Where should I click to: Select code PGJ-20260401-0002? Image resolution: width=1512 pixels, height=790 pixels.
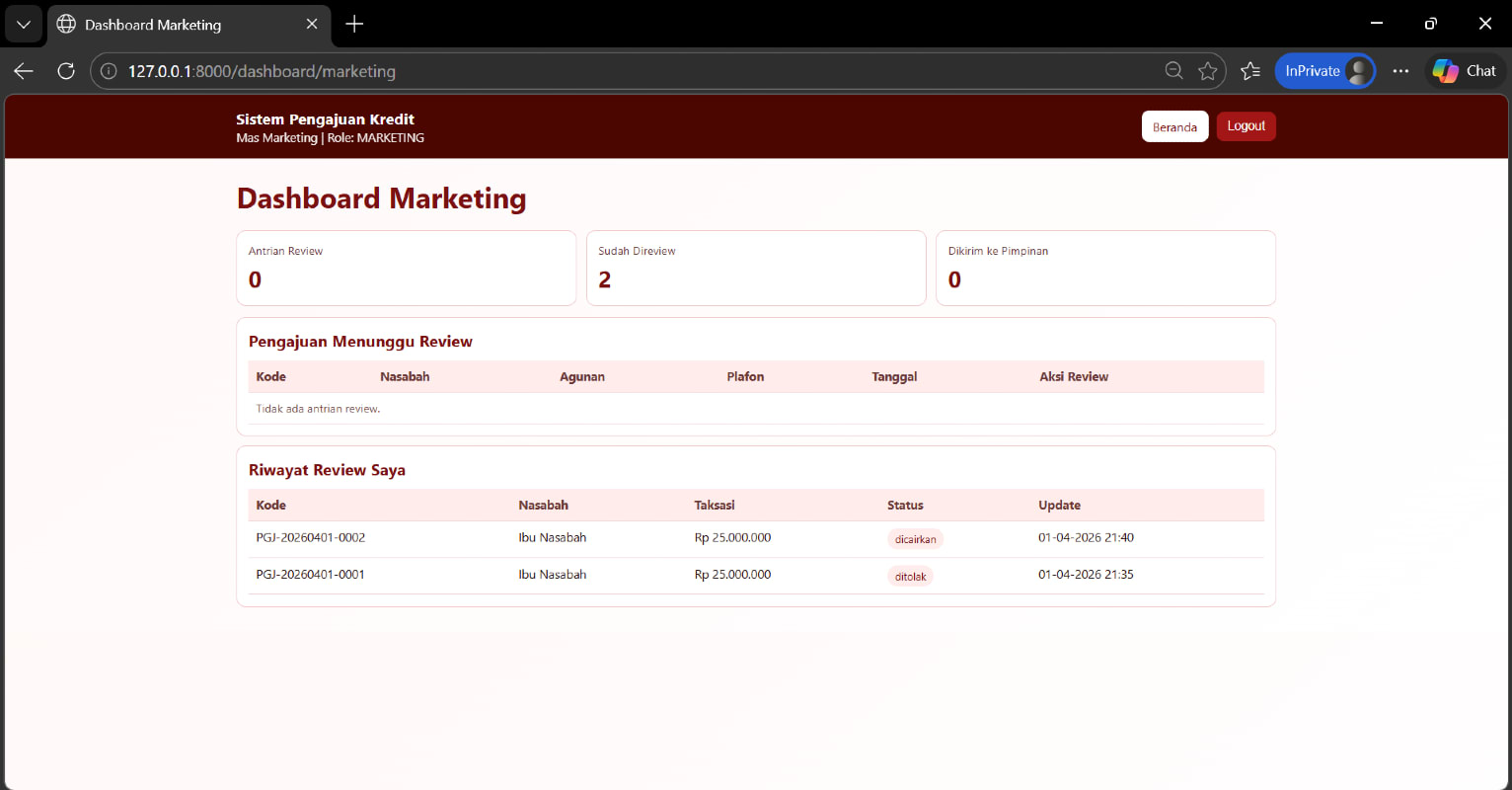pyautogui.click(x=311, y=538)
